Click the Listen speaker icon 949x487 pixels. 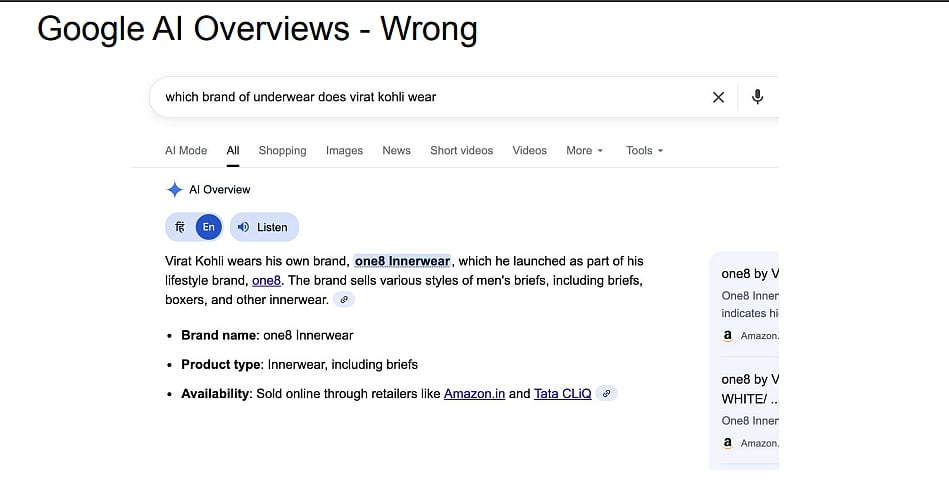click(244, 227)
